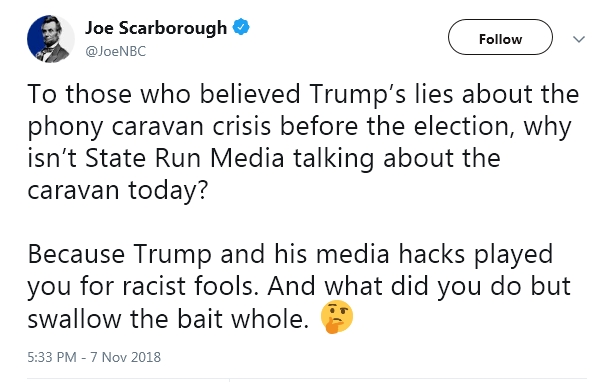
Task: Open Joe Scarborough's Lincoln profile avatar
Action: (51, 39)
